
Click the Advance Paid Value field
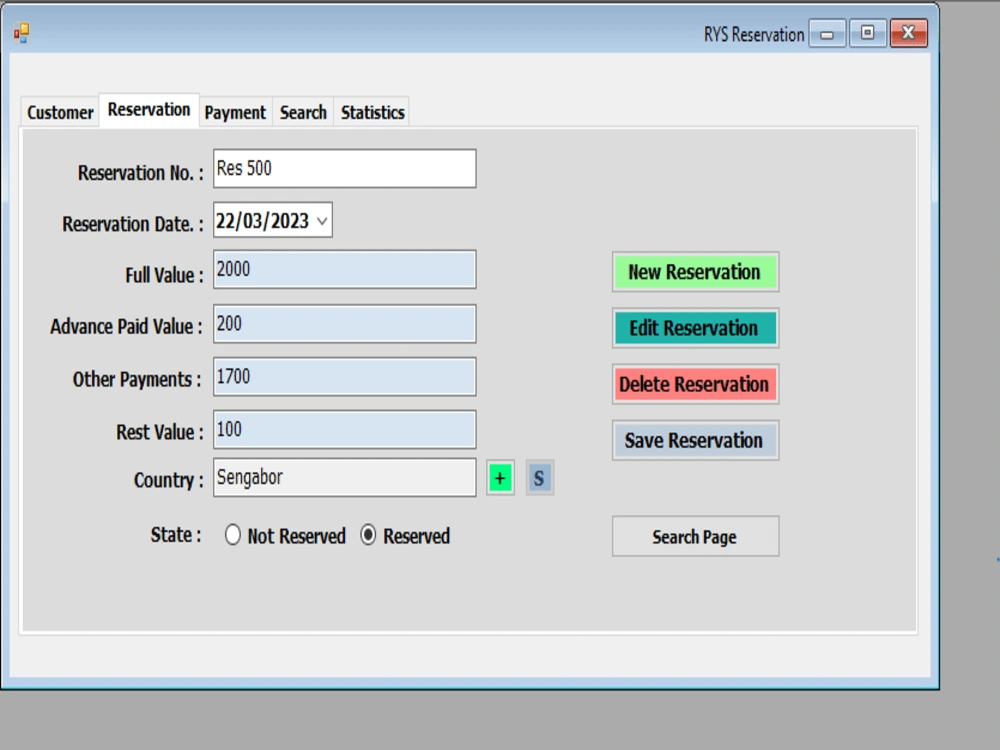click(x=344, y=323)
